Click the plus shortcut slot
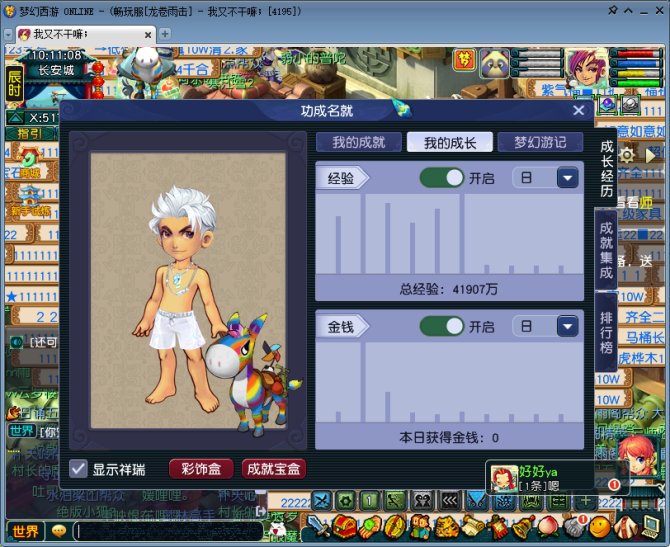670x547 pixels. tap(585, 500)
